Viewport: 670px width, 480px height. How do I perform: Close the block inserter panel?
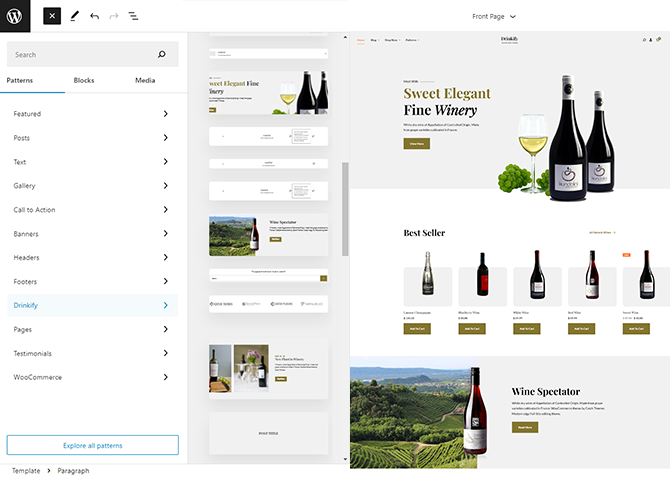53,16
